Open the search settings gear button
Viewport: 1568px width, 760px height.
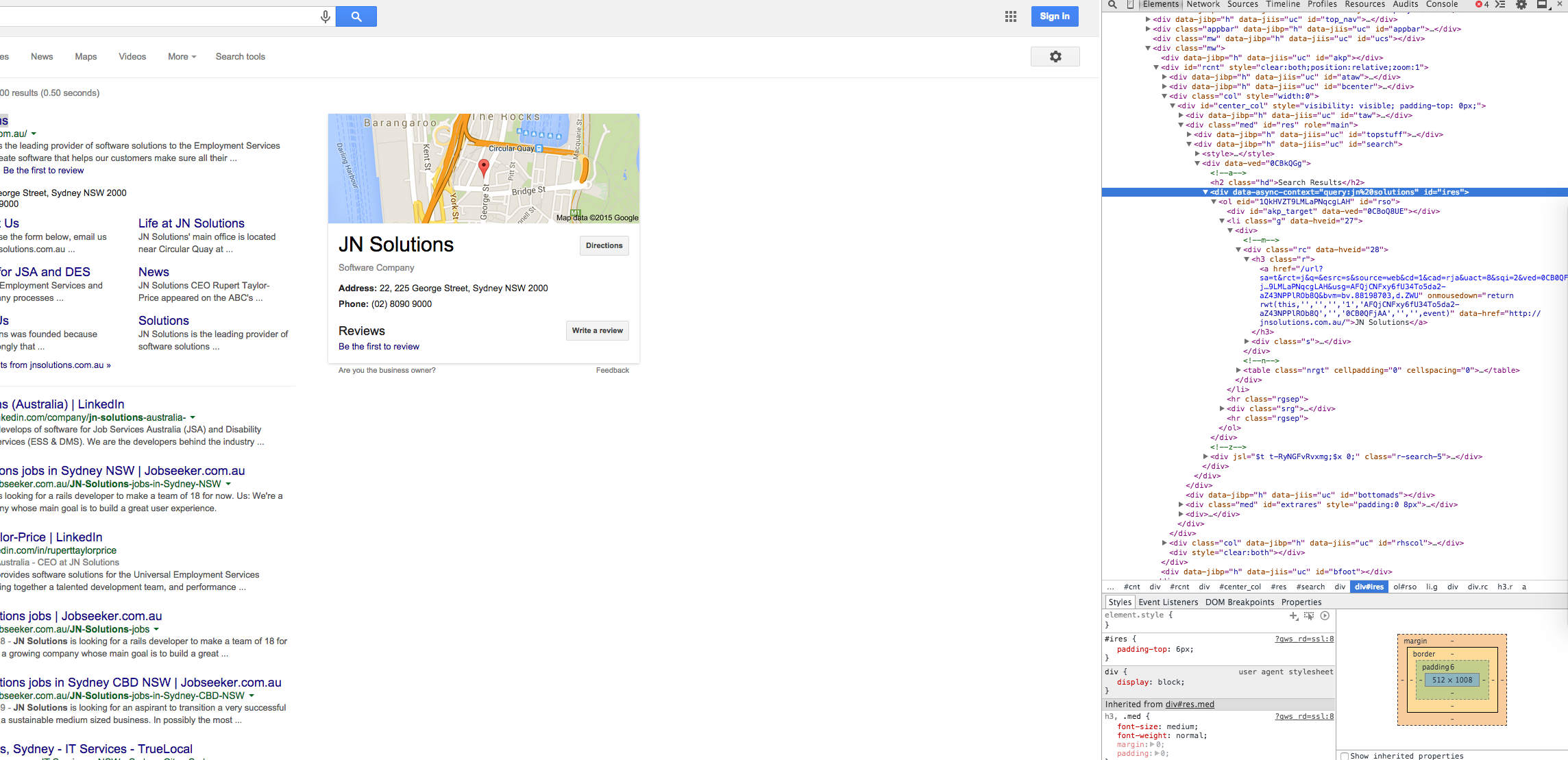1055,57
